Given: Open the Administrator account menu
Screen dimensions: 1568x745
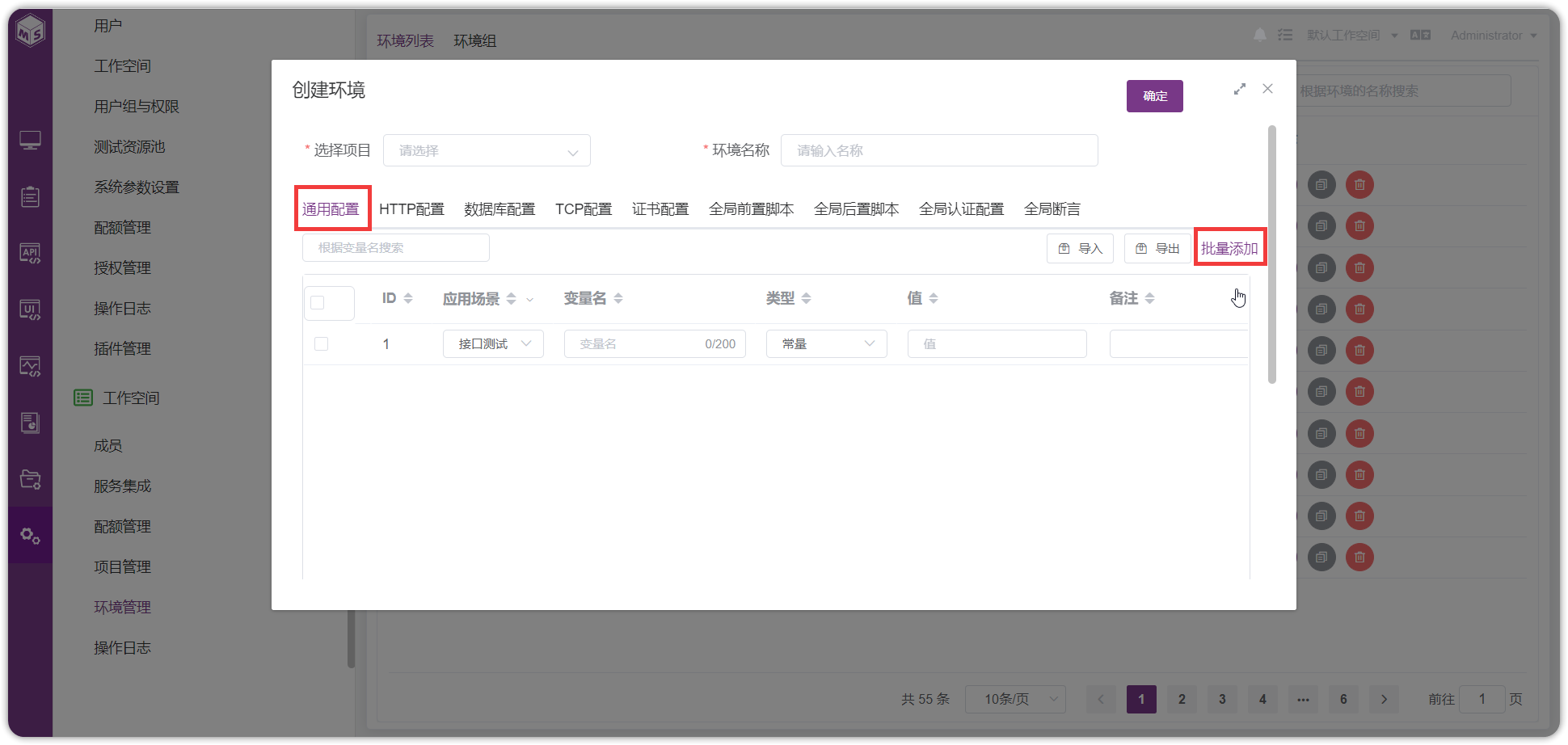Looking at the screenshot, I should pos(1494,36).
